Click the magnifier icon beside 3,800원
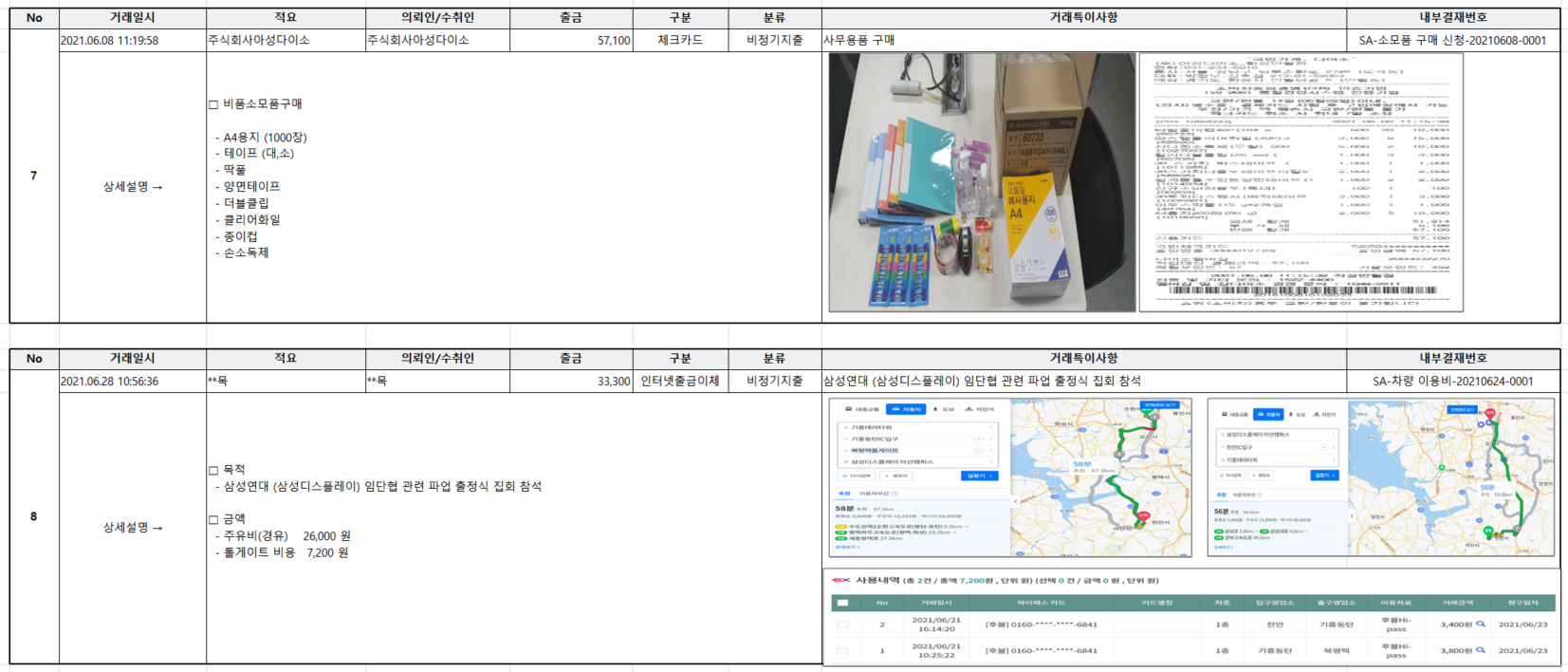The image size is (1568, 672). 1480,650
